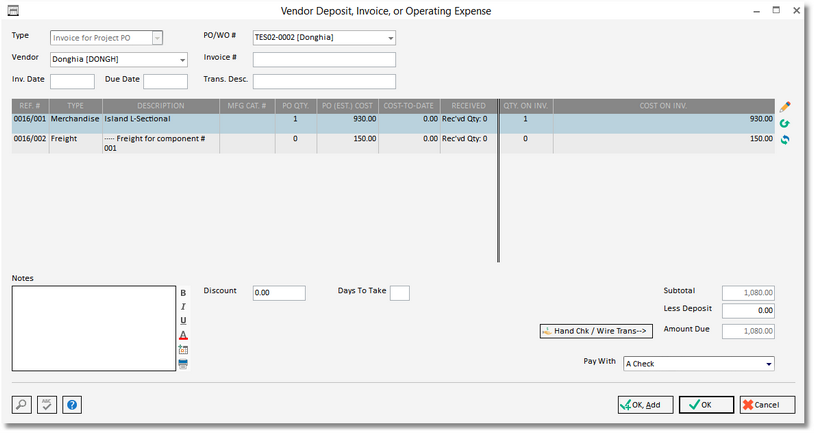This screenshot has width=814, height=433.
Task: Click Hand Chk / Wire Trans button
Action: tap(596, 331)
